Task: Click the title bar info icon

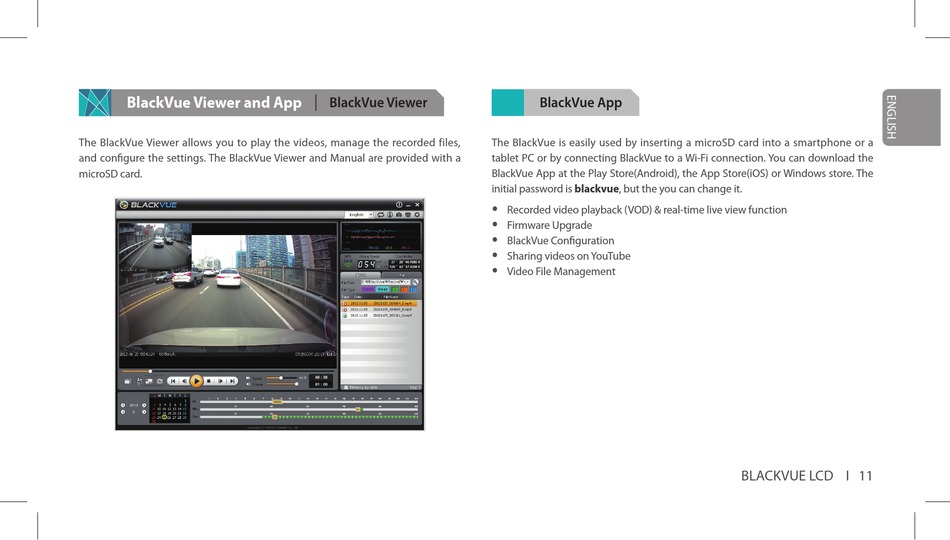Action: [399, 205]
